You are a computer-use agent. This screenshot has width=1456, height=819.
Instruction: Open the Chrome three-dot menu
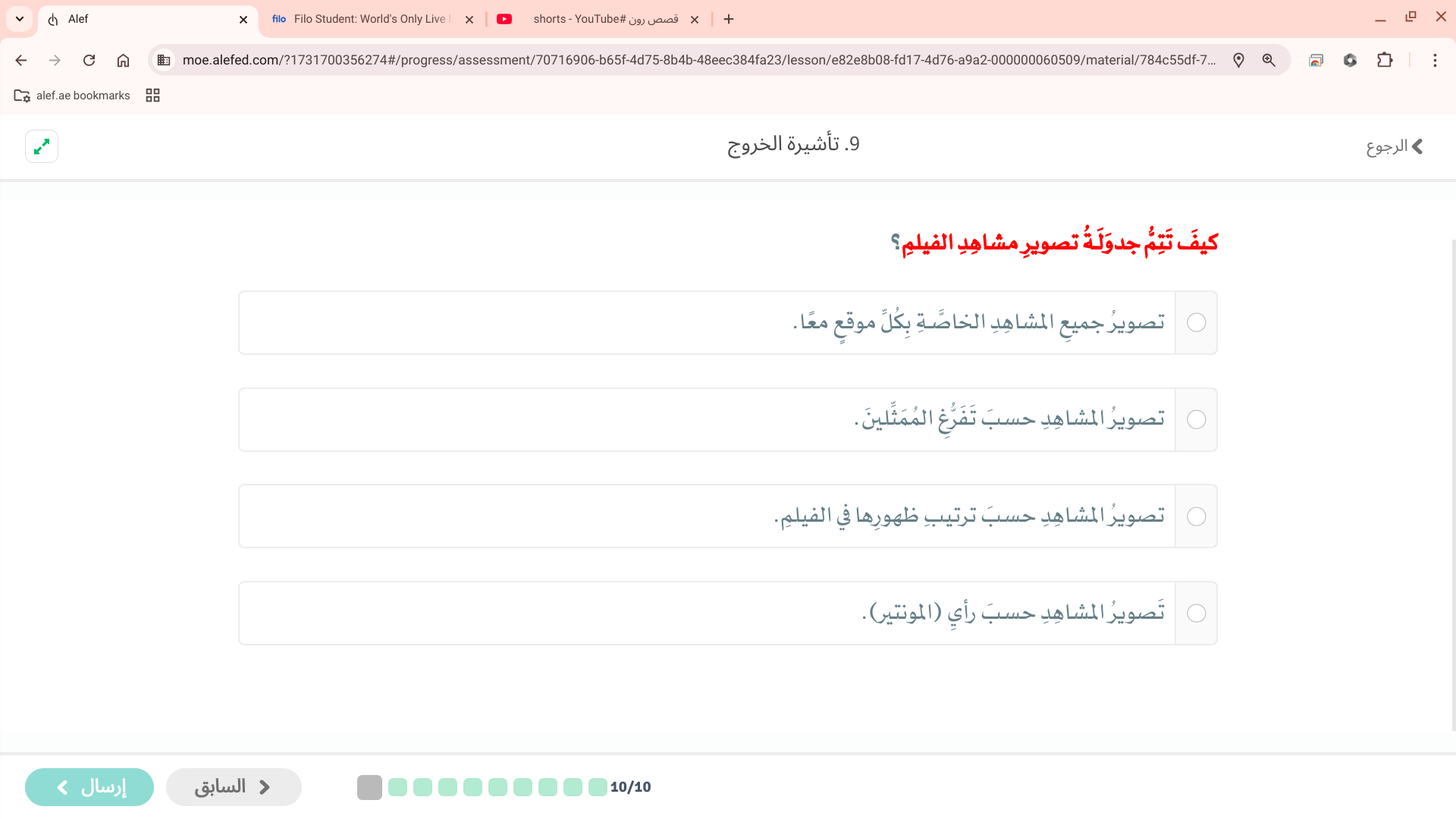[1435, 60]
